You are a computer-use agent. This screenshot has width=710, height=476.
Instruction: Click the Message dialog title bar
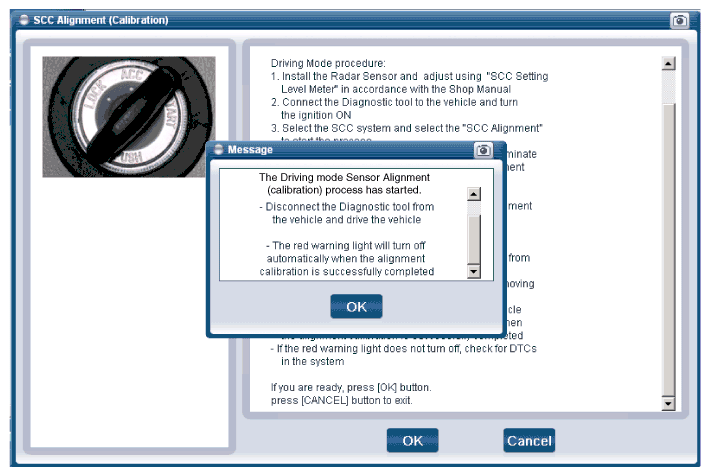340,150
